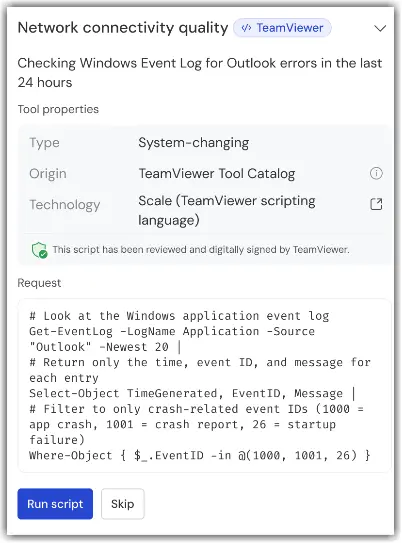Click the System-changing type value
The width and height of the screenshot is (402, 543).
[194, 143]
